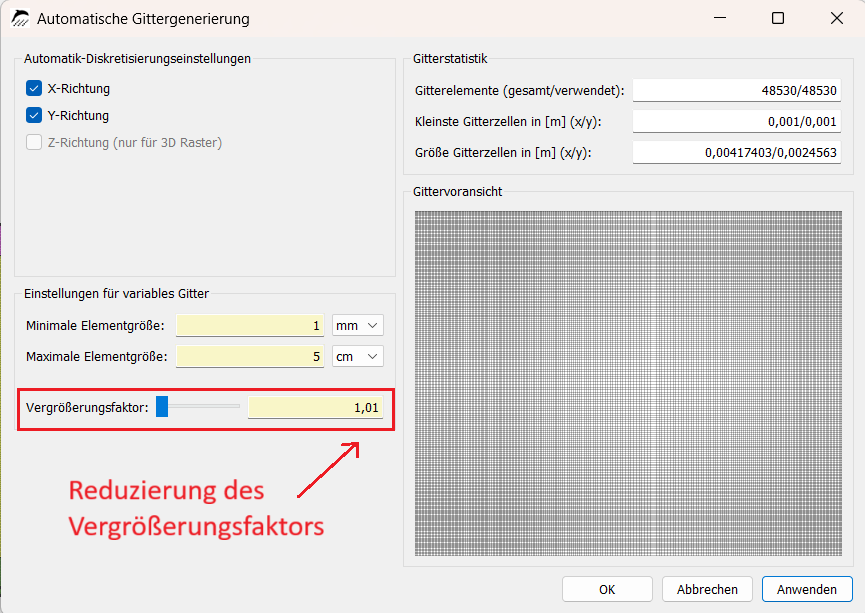Image resolution: width=865 pixels, height=613 pixels.
Task: Click the Kleinste Gitterzellen value field
Action: point(736,121)
